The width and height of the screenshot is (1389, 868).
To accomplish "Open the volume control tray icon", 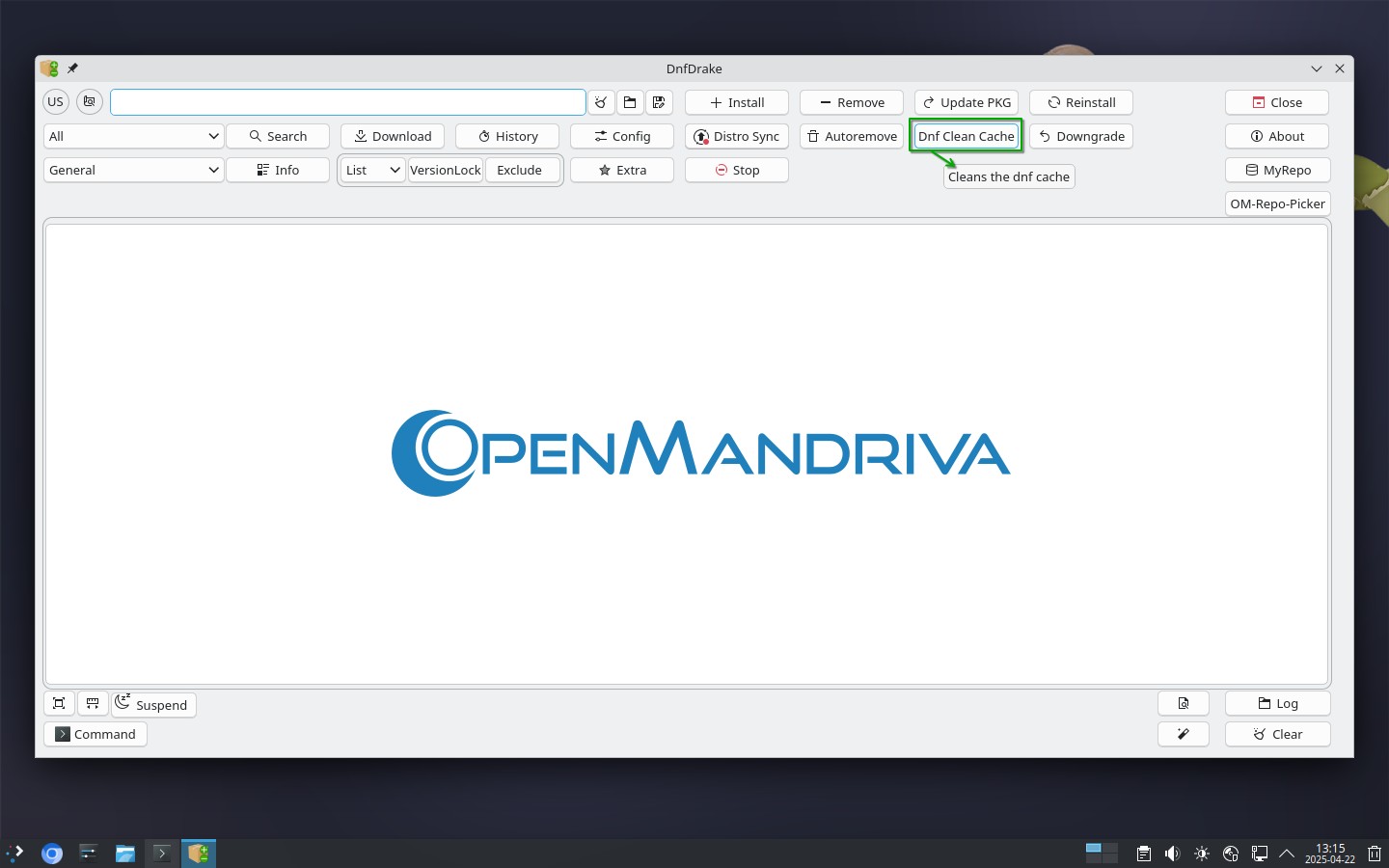I will (x=1173, y=854).
